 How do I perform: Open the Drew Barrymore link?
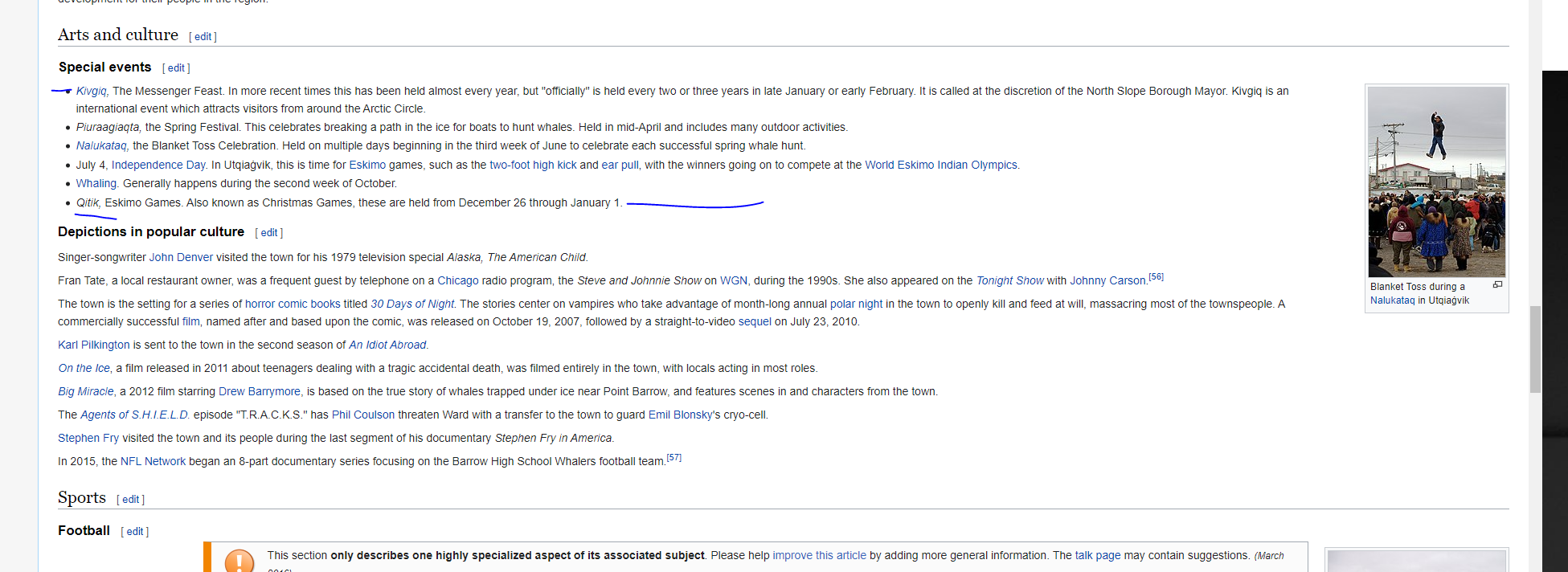(260, 391)
